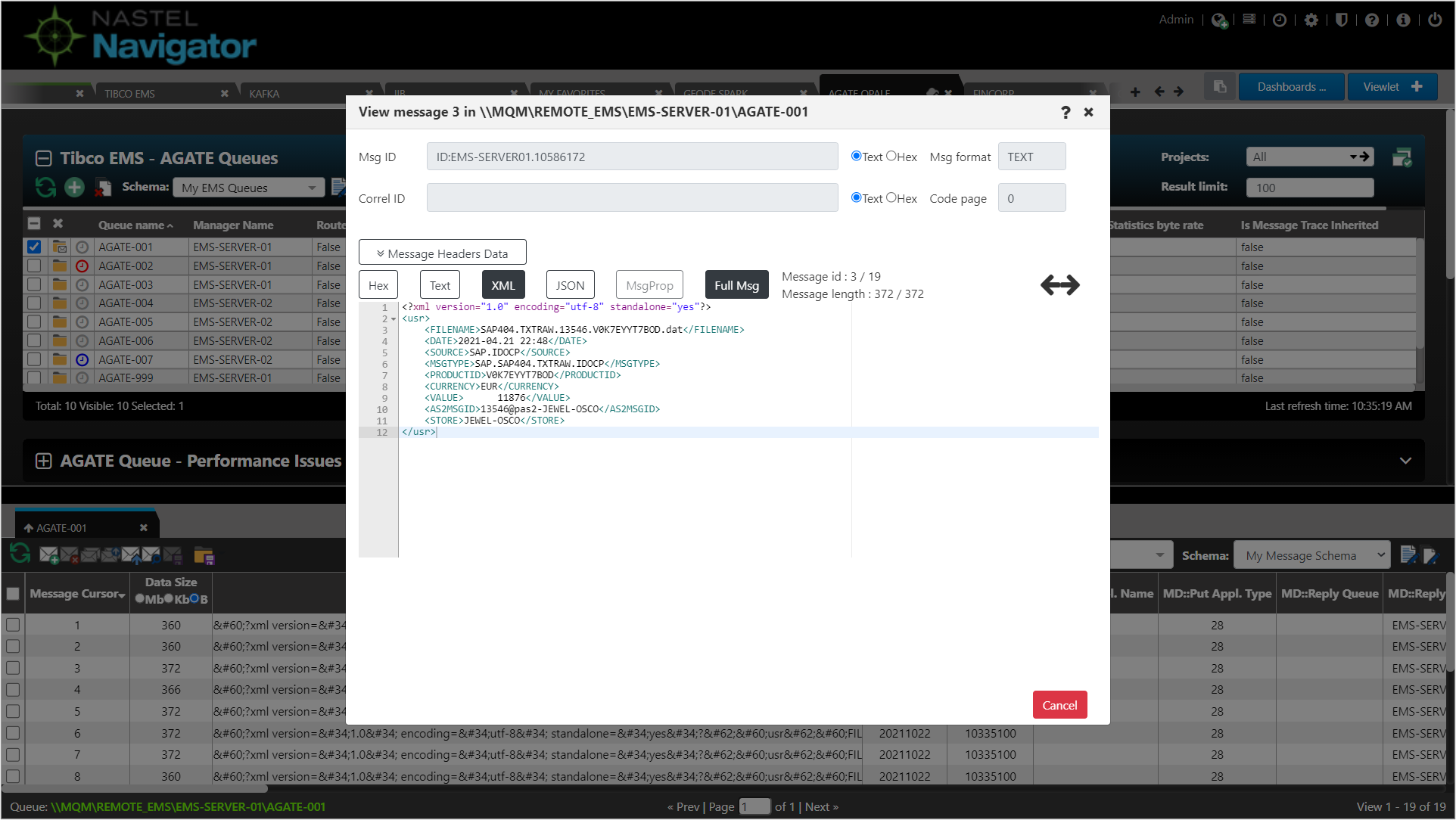Open the settings gear in top bar
The image size is (1456, 820).
click(x=1311, y=20)
